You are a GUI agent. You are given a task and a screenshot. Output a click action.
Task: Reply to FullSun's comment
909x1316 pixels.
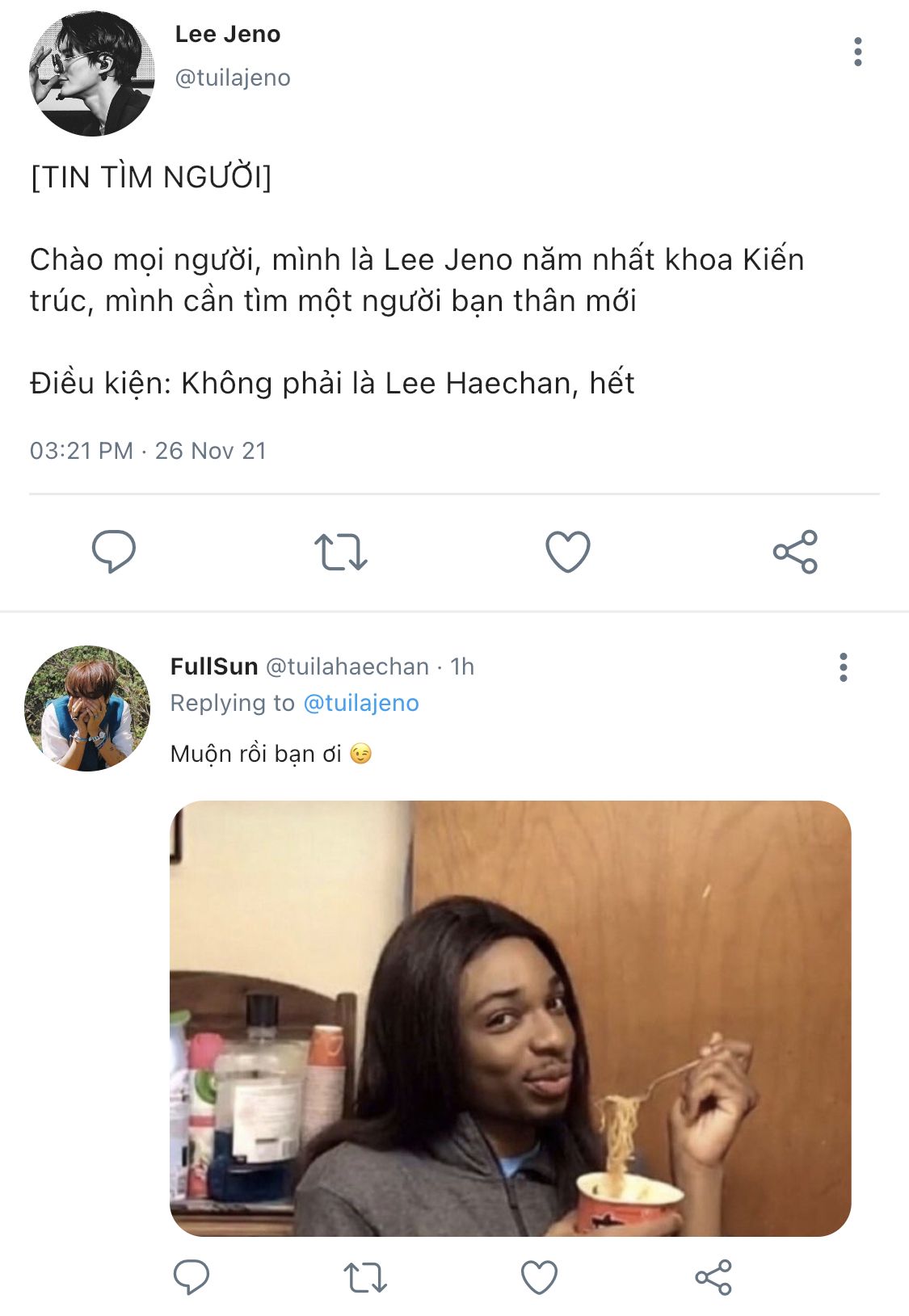click(191, 1277)
